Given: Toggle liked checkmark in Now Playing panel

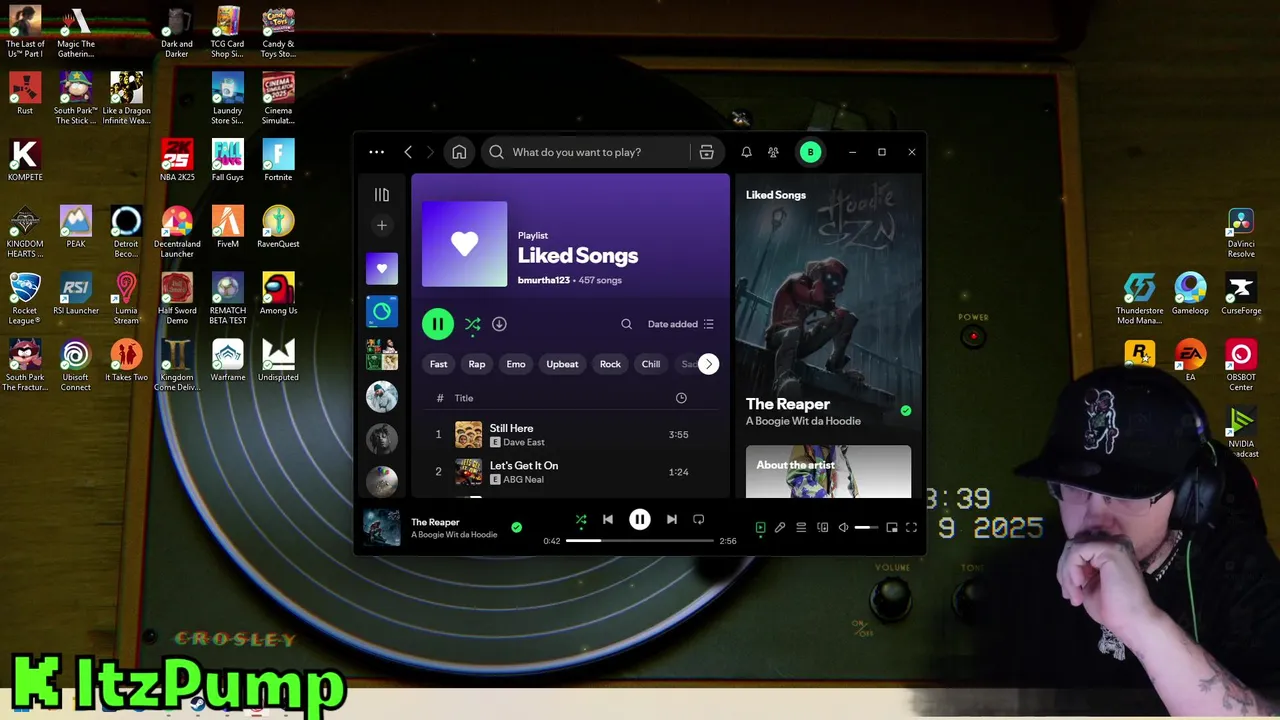Looking at the screenshot, I should point(906,411).
